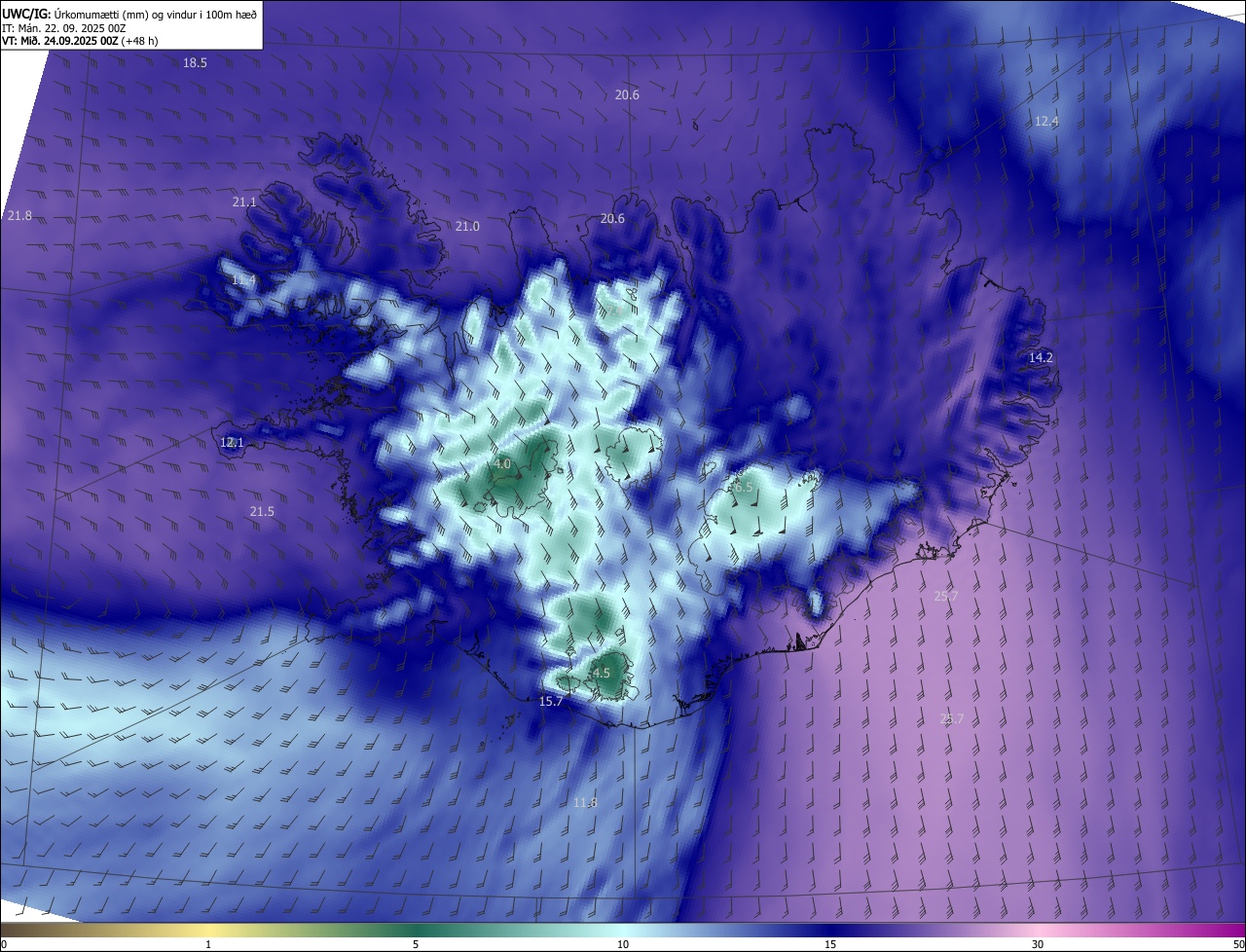
Task: Click the colorbar tick labeled 15
Action: [830, 944]
